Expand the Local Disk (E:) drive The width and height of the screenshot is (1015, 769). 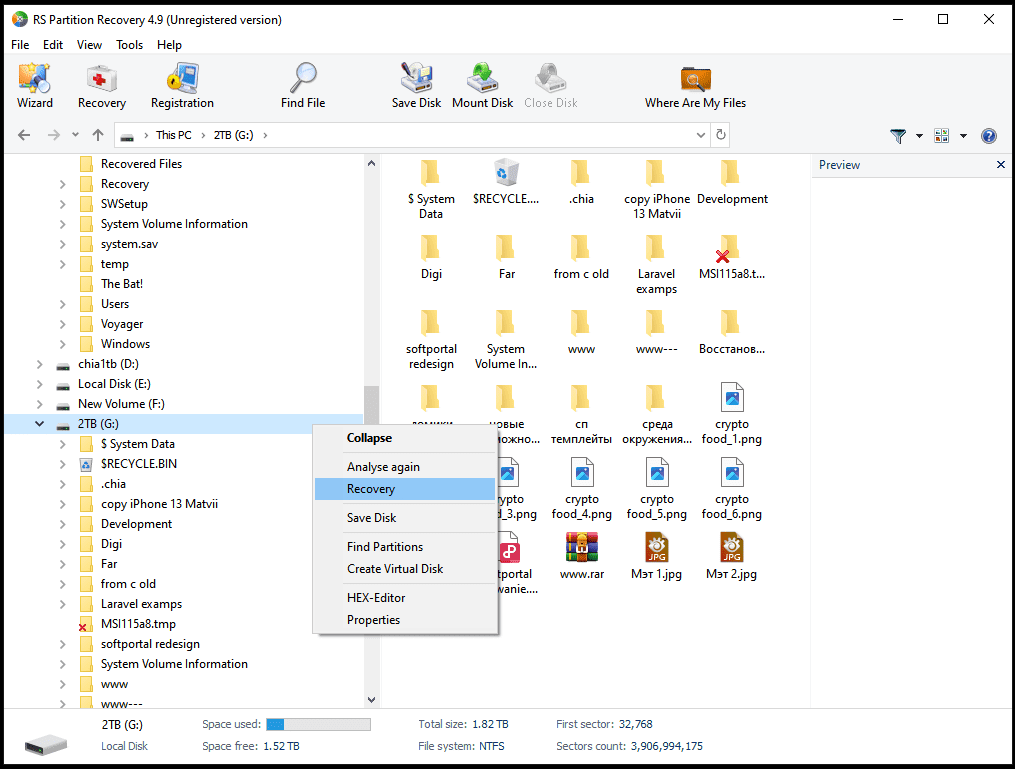click(39, 384)
